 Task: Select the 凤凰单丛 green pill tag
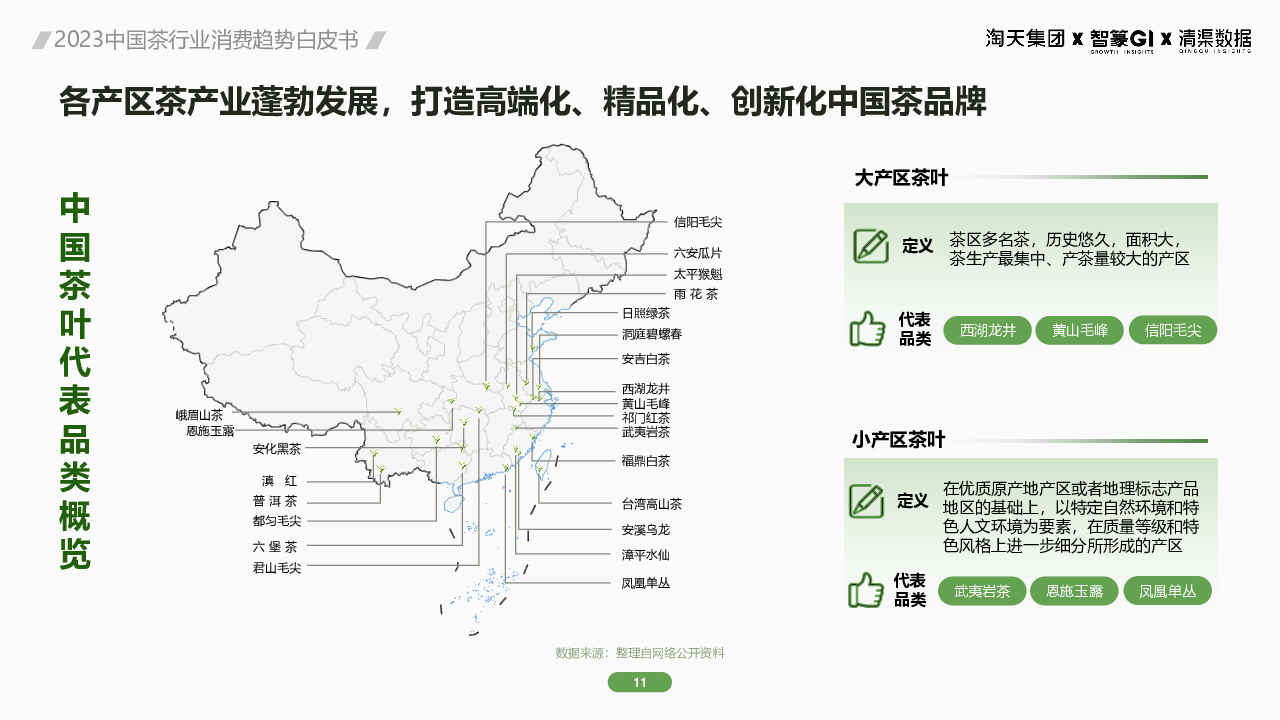[1167, 591]
